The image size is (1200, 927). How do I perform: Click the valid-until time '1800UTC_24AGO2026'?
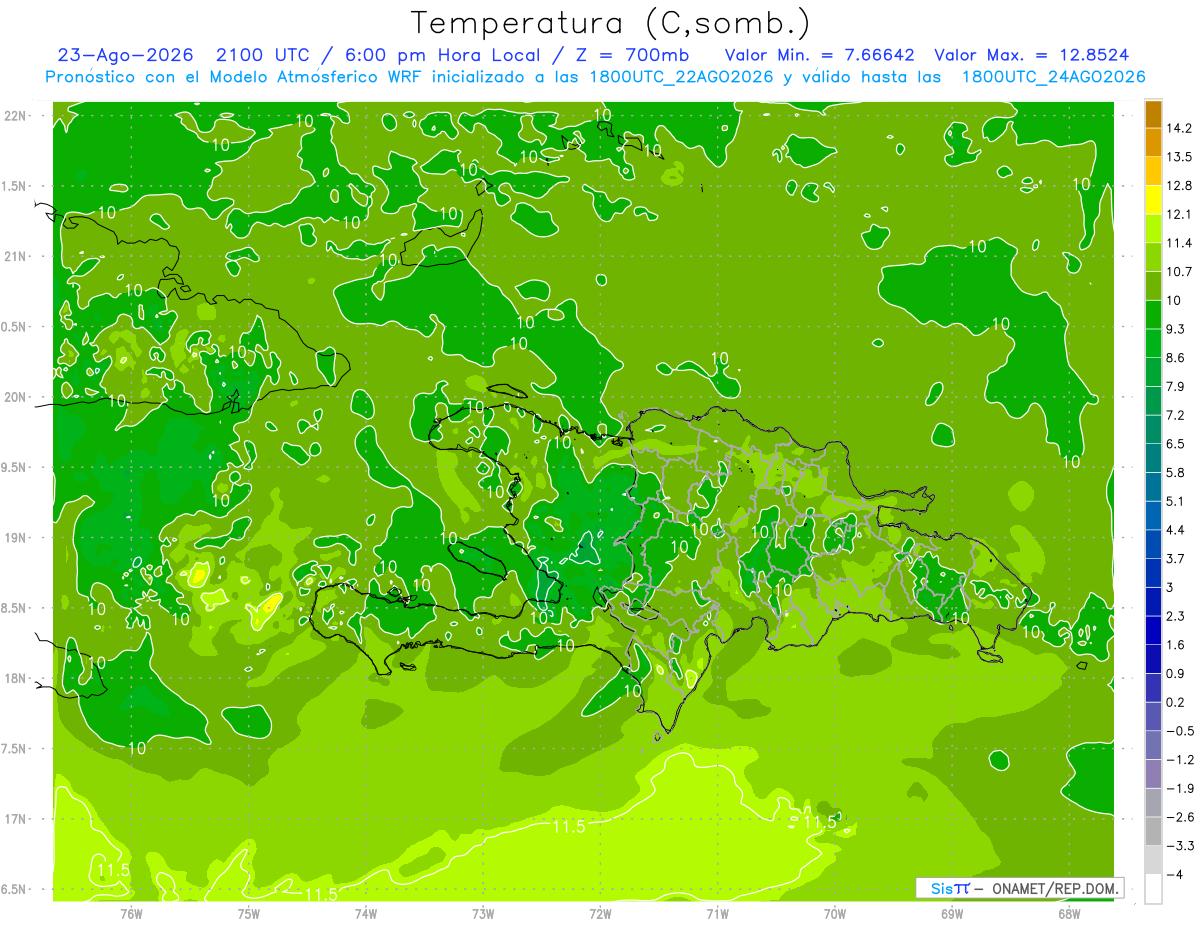1053,77
